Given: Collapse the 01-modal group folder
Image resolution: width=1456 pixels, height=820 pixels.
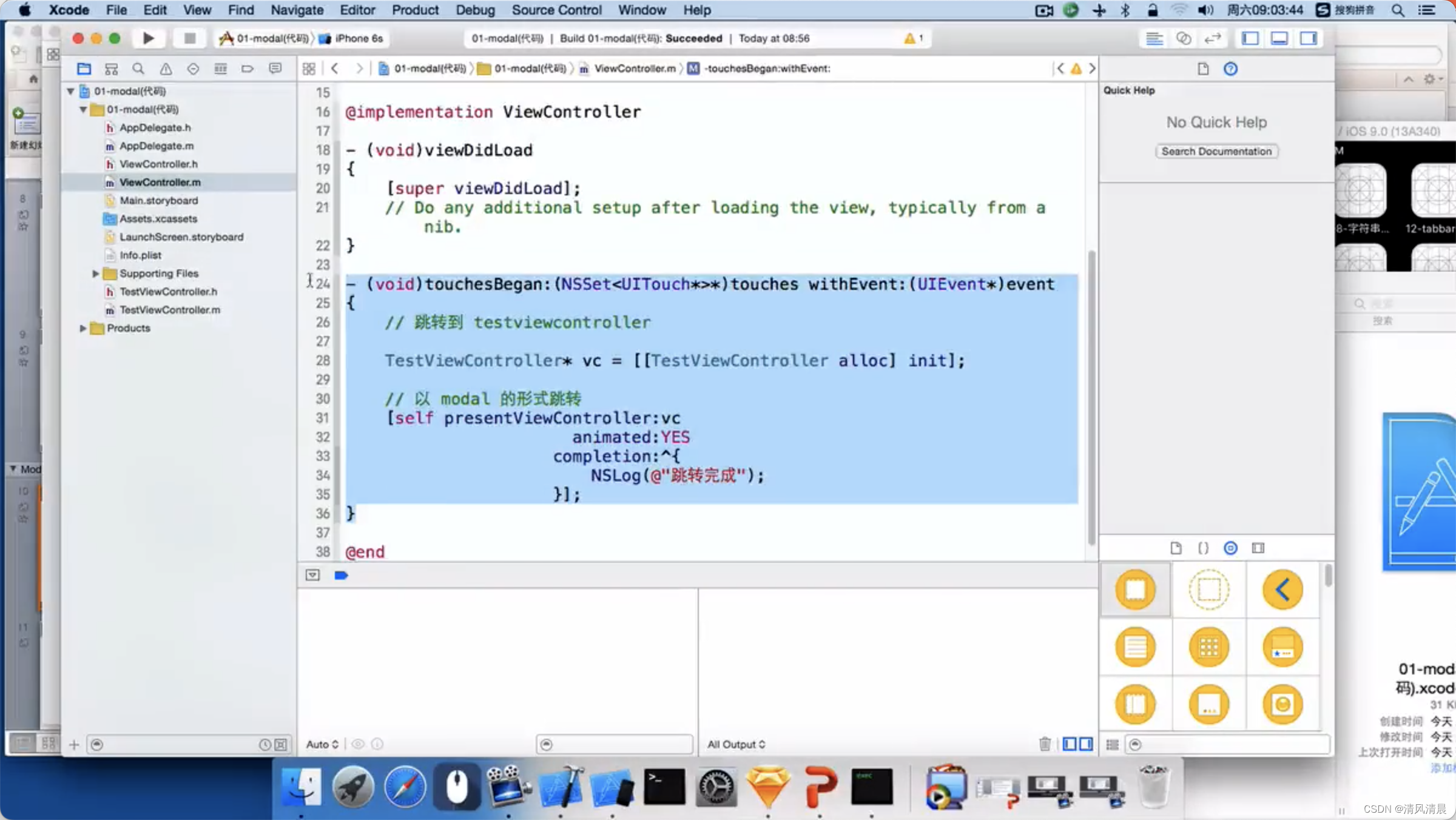Looking at the screenshot, I should (x=83, y=110).
